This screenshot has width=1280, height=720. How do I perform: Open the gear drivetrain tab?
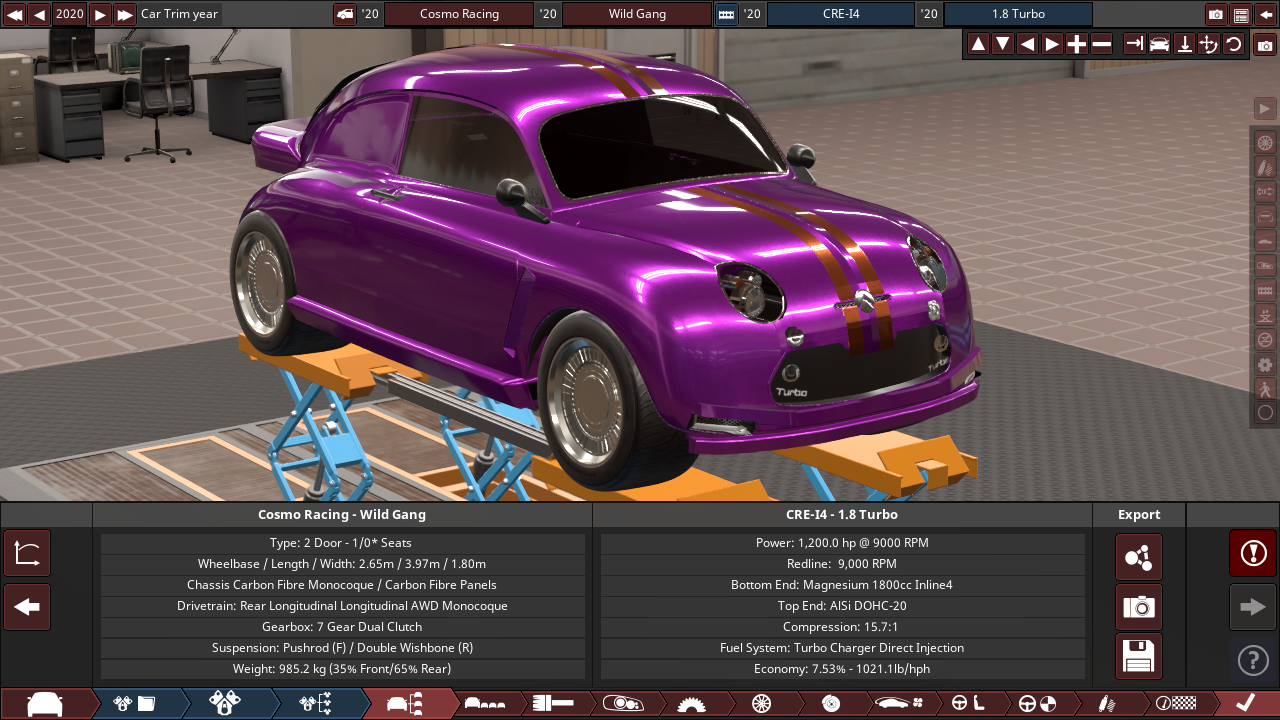point(692,704)
